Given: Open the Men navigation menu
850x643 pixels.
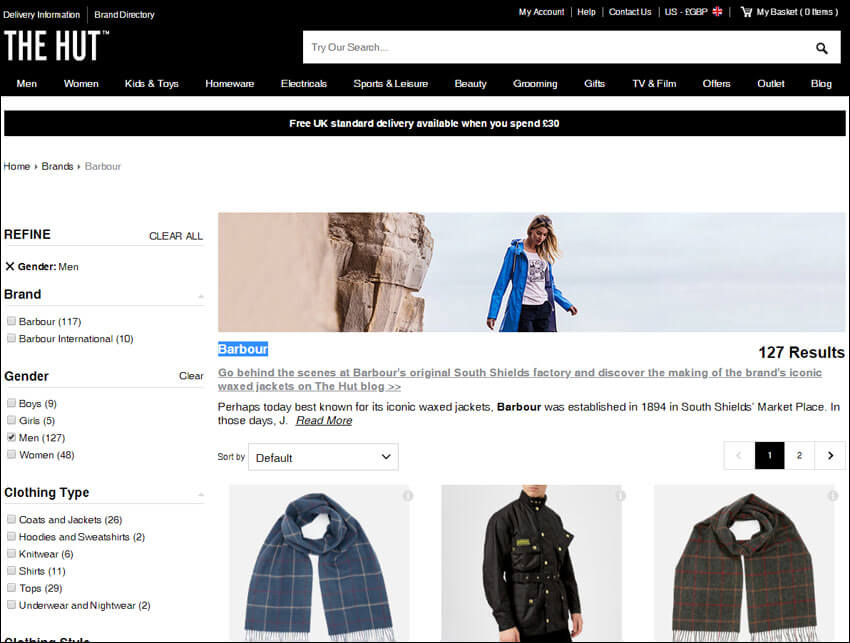Looking at the screenshot, I should [x=27, y=83].
